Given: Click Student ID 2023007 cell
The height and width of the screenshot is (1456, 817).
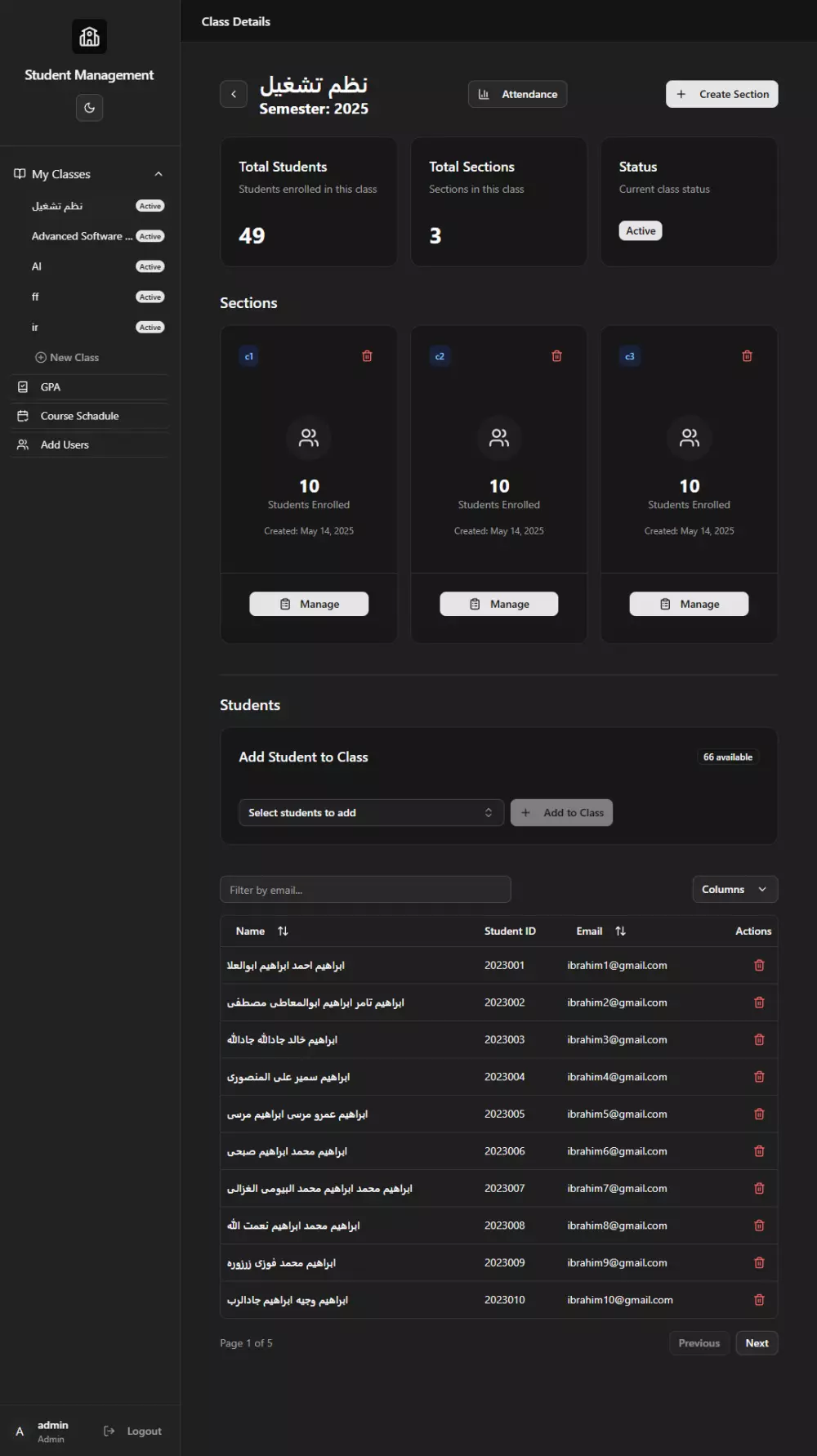Looking at the screenshot, I should coord(504,1188).
